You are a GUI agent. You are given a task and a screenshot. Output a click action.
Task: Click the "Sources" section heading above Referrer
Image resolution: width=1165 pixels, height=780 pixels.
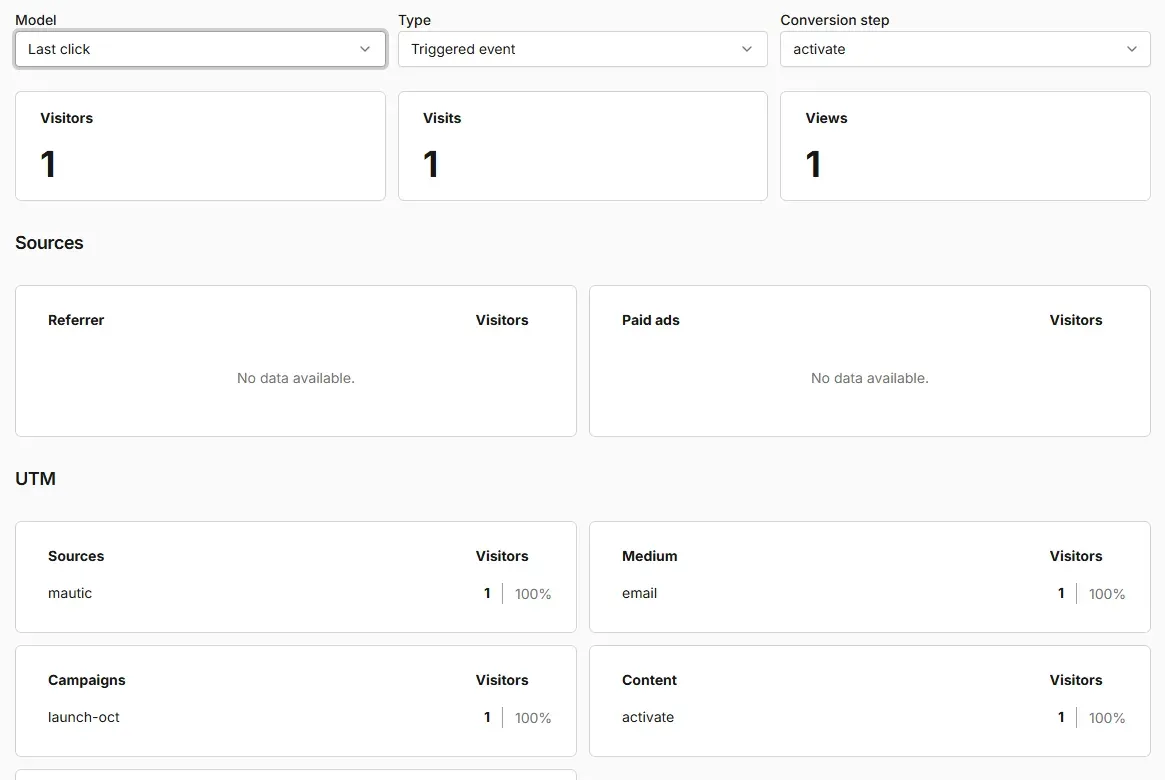(x=49, y=243)
